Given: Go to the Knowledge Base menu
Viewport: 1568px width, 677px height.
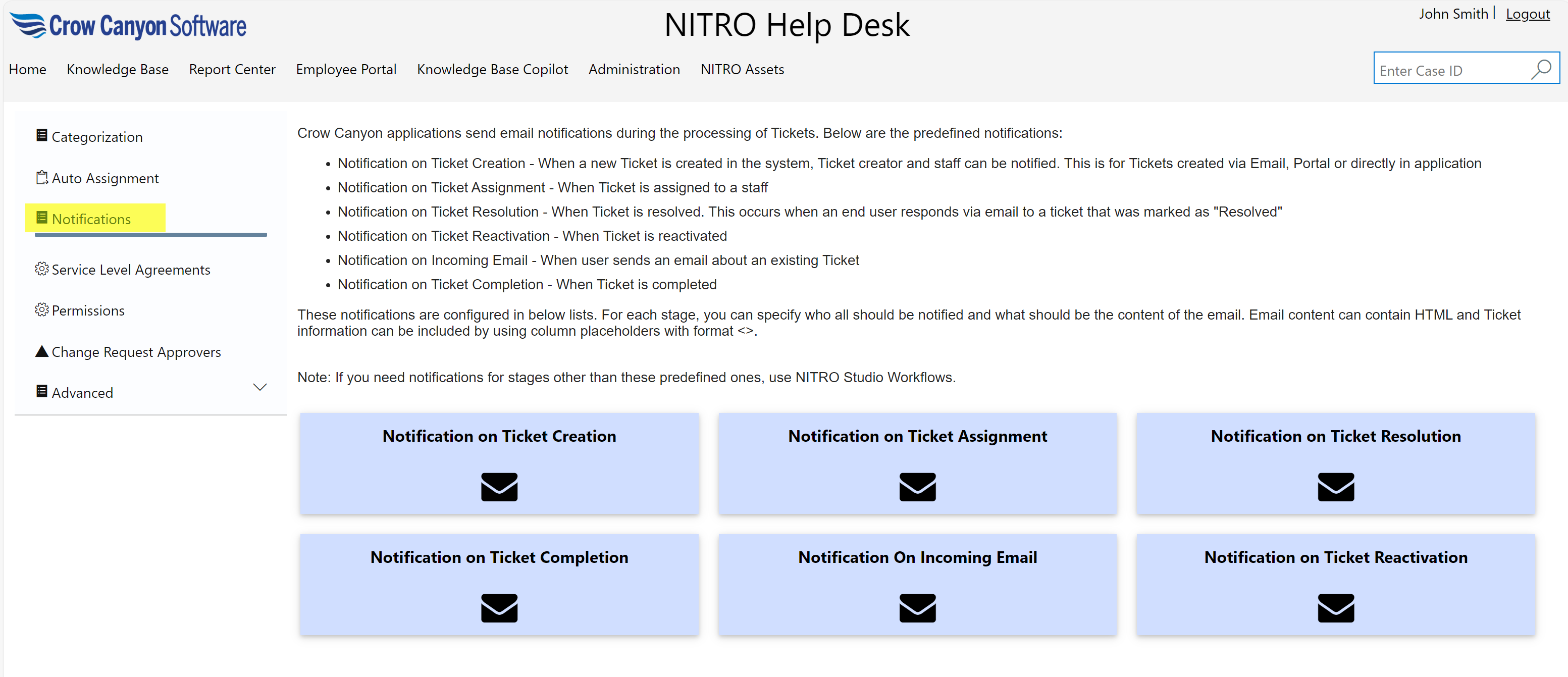Looking at the screenshot, I should click(x=118, y=69).
